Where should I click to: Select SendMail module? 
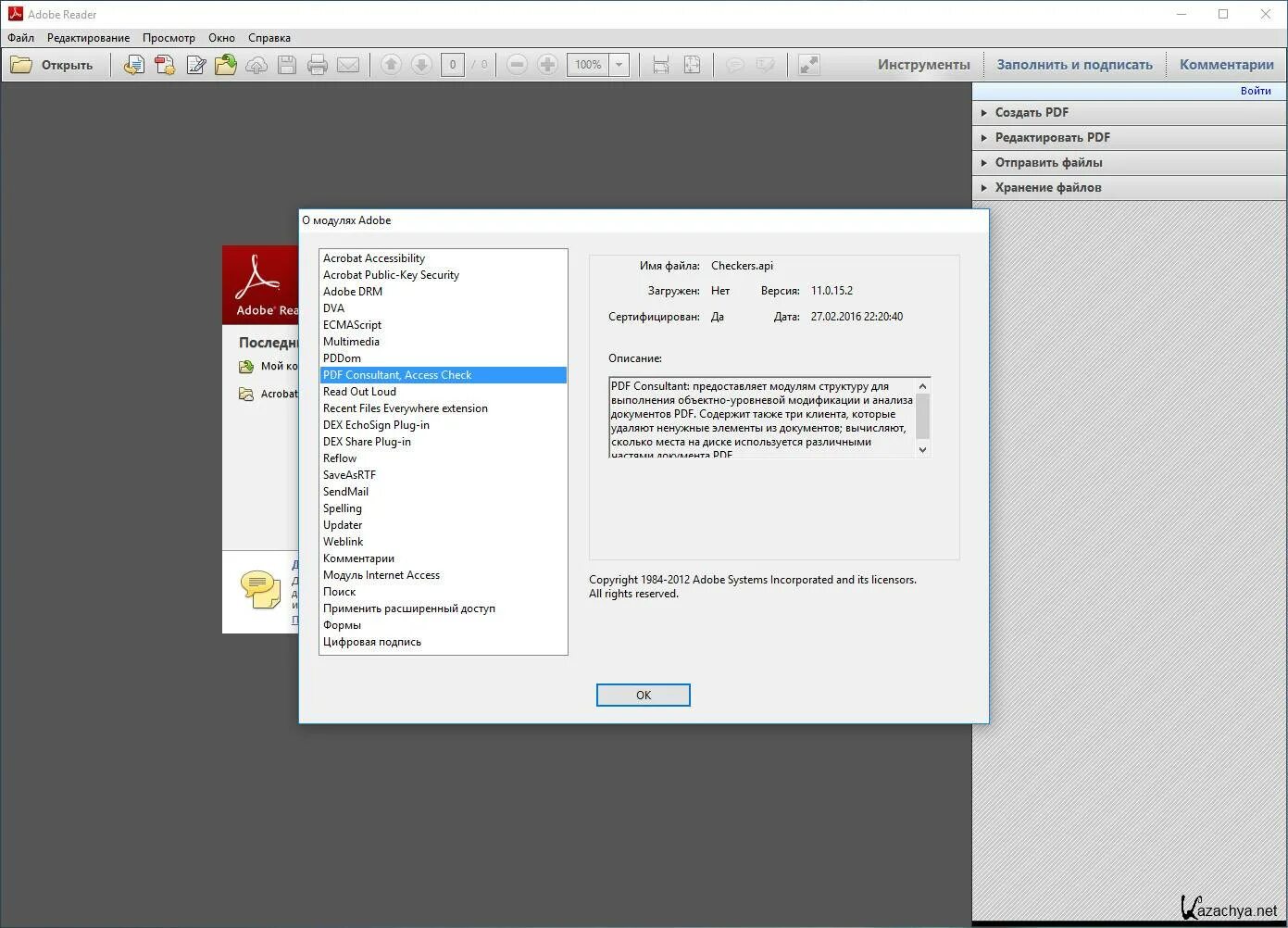click(x=444, y=492)
